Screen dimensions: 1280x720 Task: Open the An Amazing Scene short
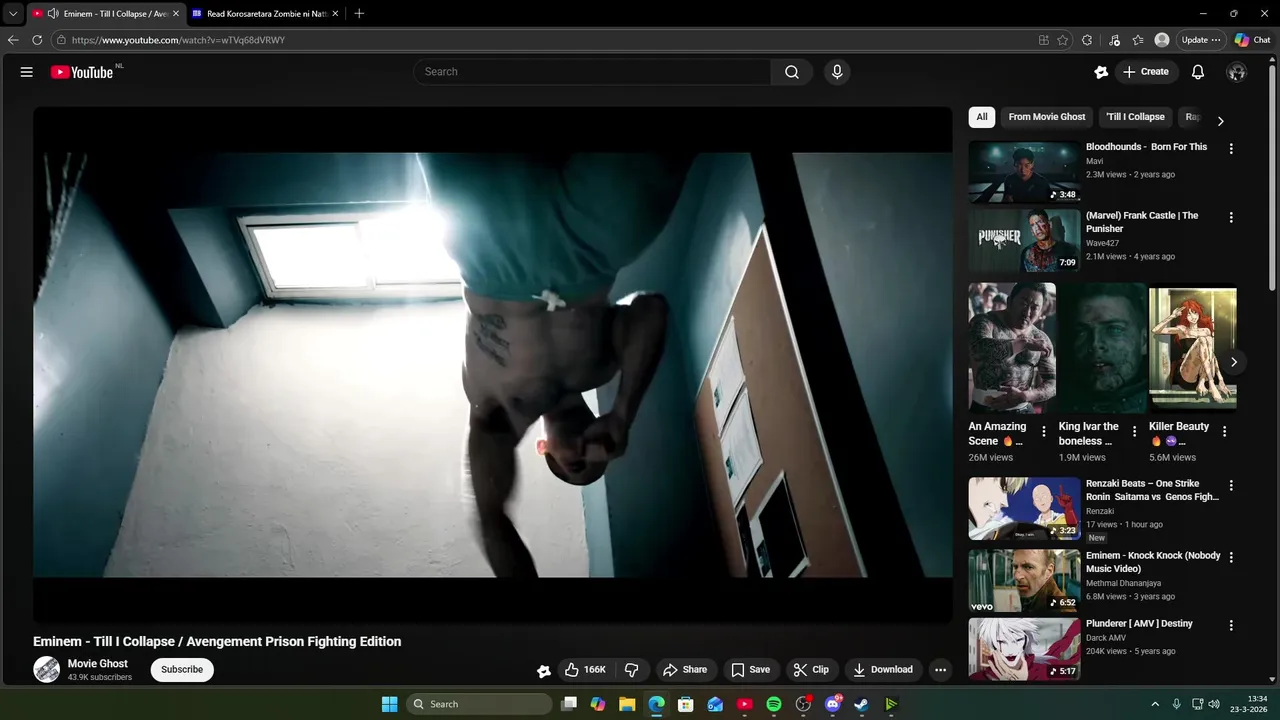pyautogui.click(x=1012, y=348)
